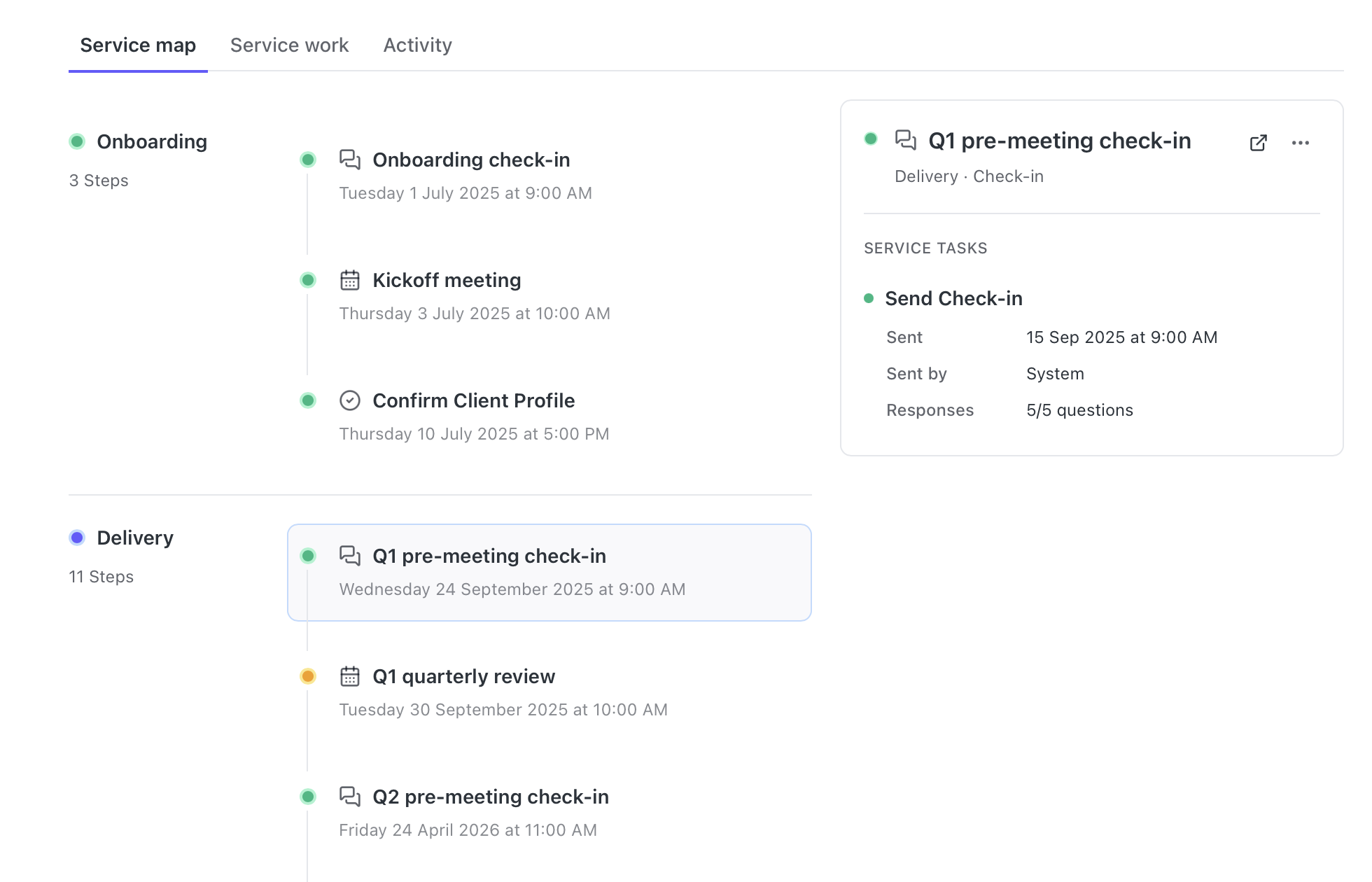
Task: Click 'Thursday 10 July 2025 at 5:00 PM'
Action: pos(474,434)
